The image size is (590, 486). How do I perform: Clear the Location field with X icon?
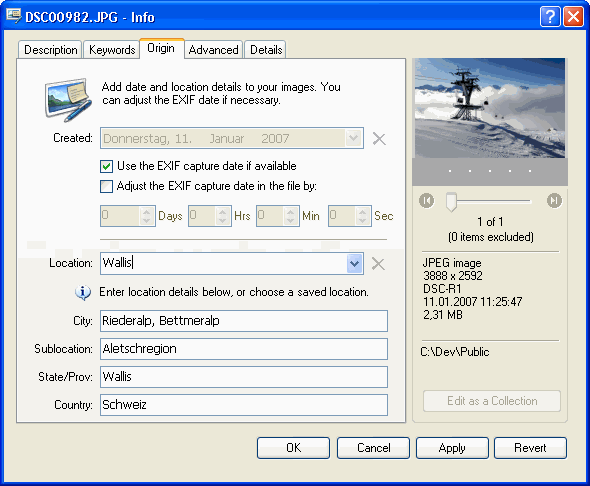378,264
